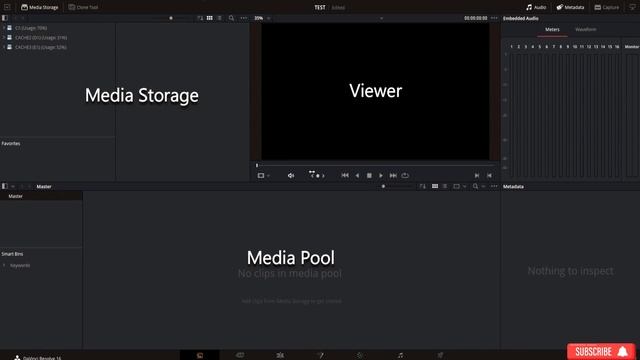Toggle the Media Storage panel button

[x=40, y=7]
